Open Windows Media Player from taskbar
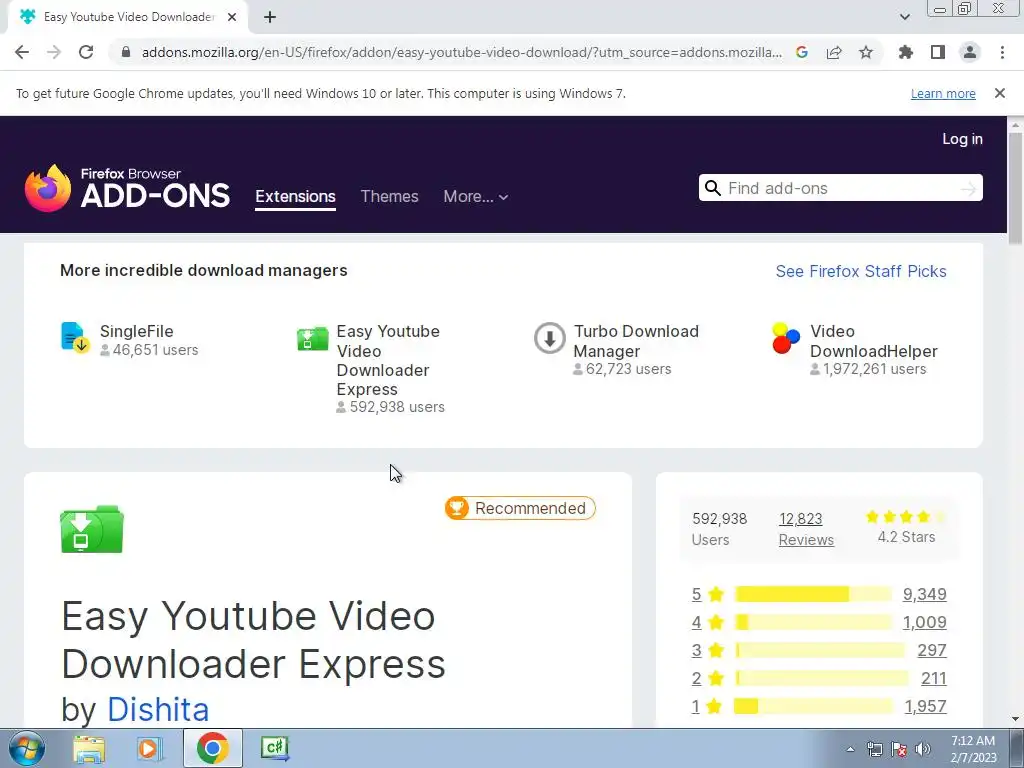The image size is (1024, 768). (x=150, y=749)
